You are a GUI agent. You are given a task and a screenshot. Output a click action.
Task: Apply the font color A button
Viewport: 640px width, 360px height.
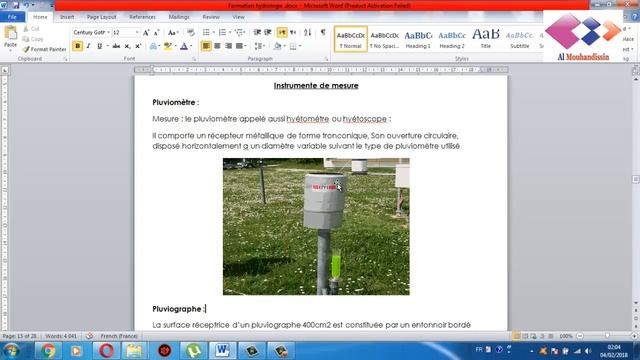coord(184,46)
